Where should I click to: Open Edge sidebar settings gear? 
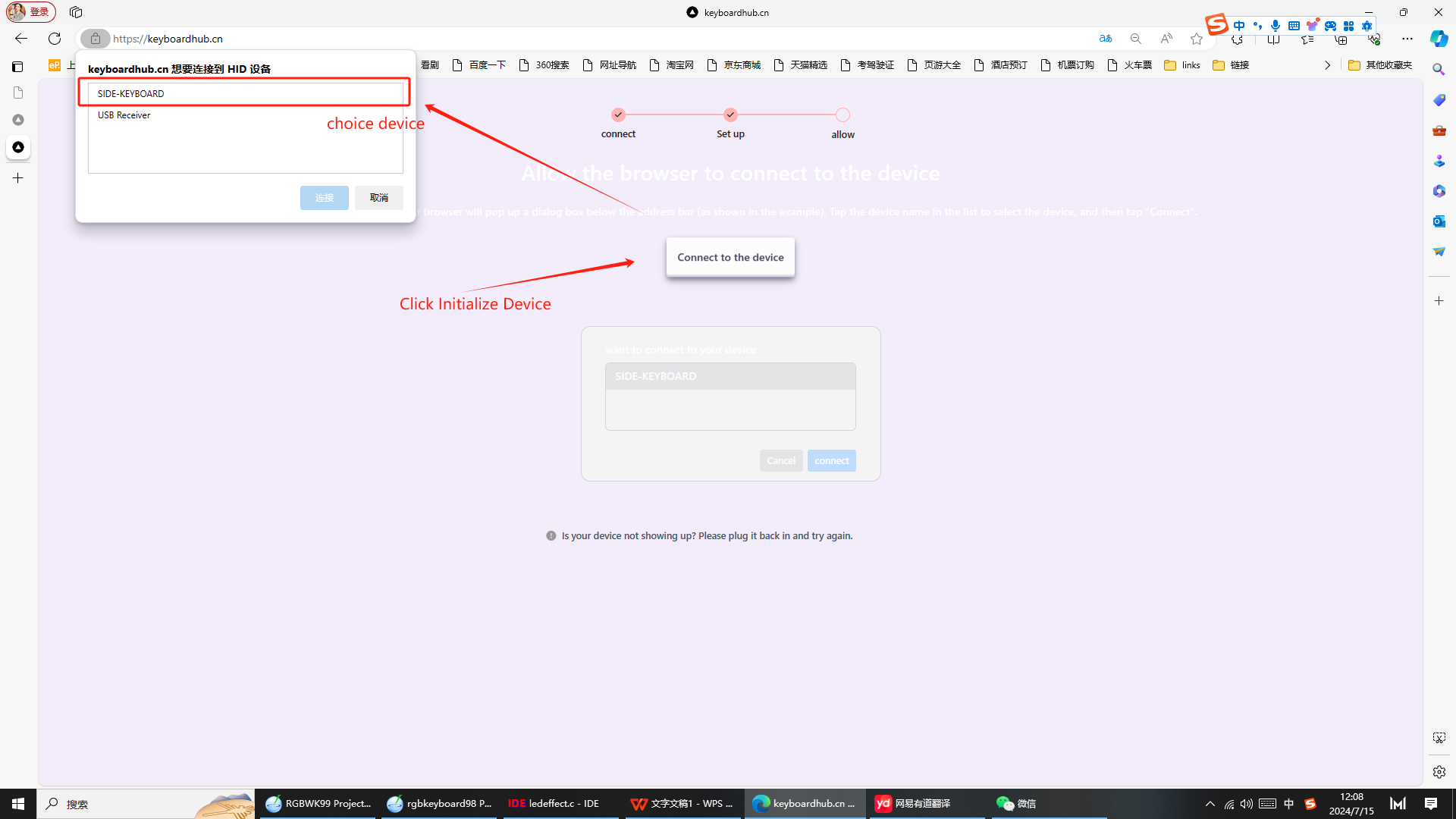tap(1439, 772)
